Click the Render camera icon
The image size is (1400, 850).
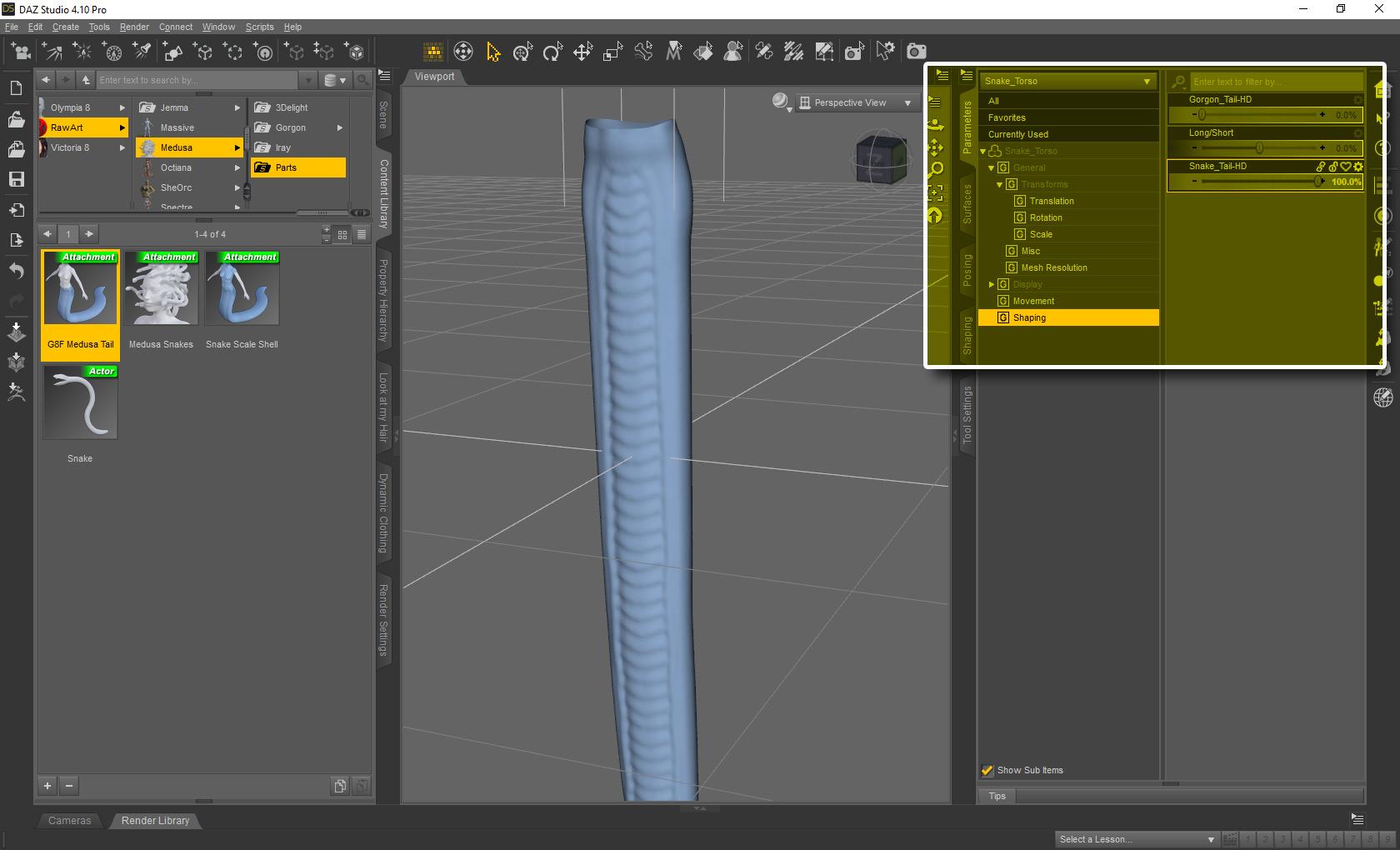coord(916,52)
